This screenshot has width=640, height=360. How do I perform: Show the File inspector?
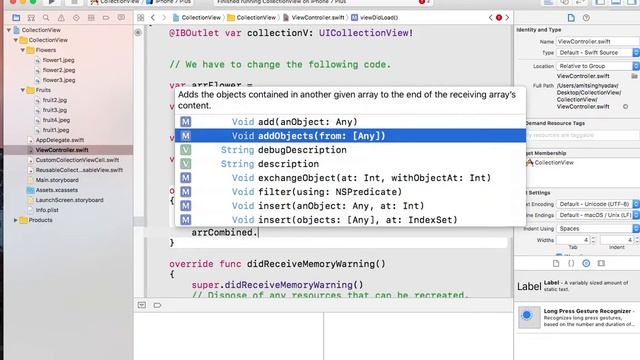pyautogui.click(x=571, y=18)
